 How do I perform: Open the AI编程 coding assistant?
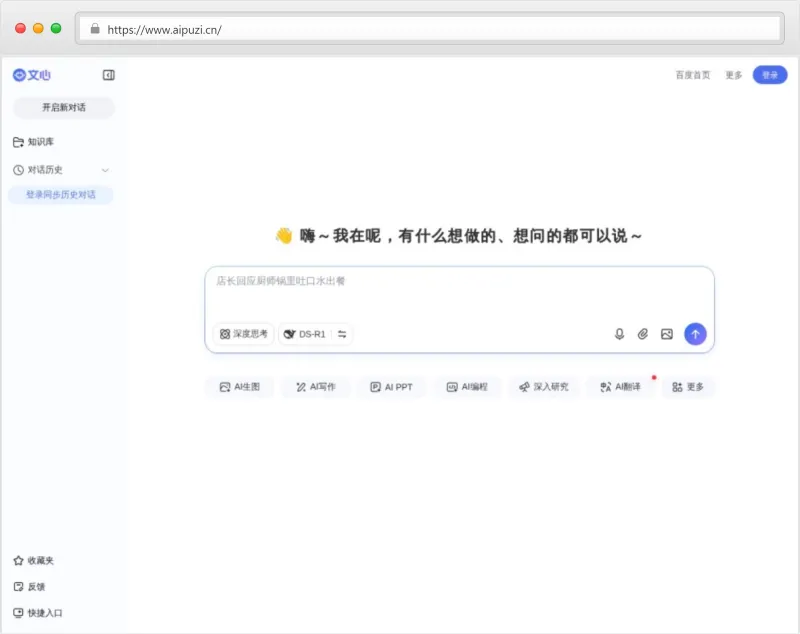pyautogui.click(x=466, y=387)
